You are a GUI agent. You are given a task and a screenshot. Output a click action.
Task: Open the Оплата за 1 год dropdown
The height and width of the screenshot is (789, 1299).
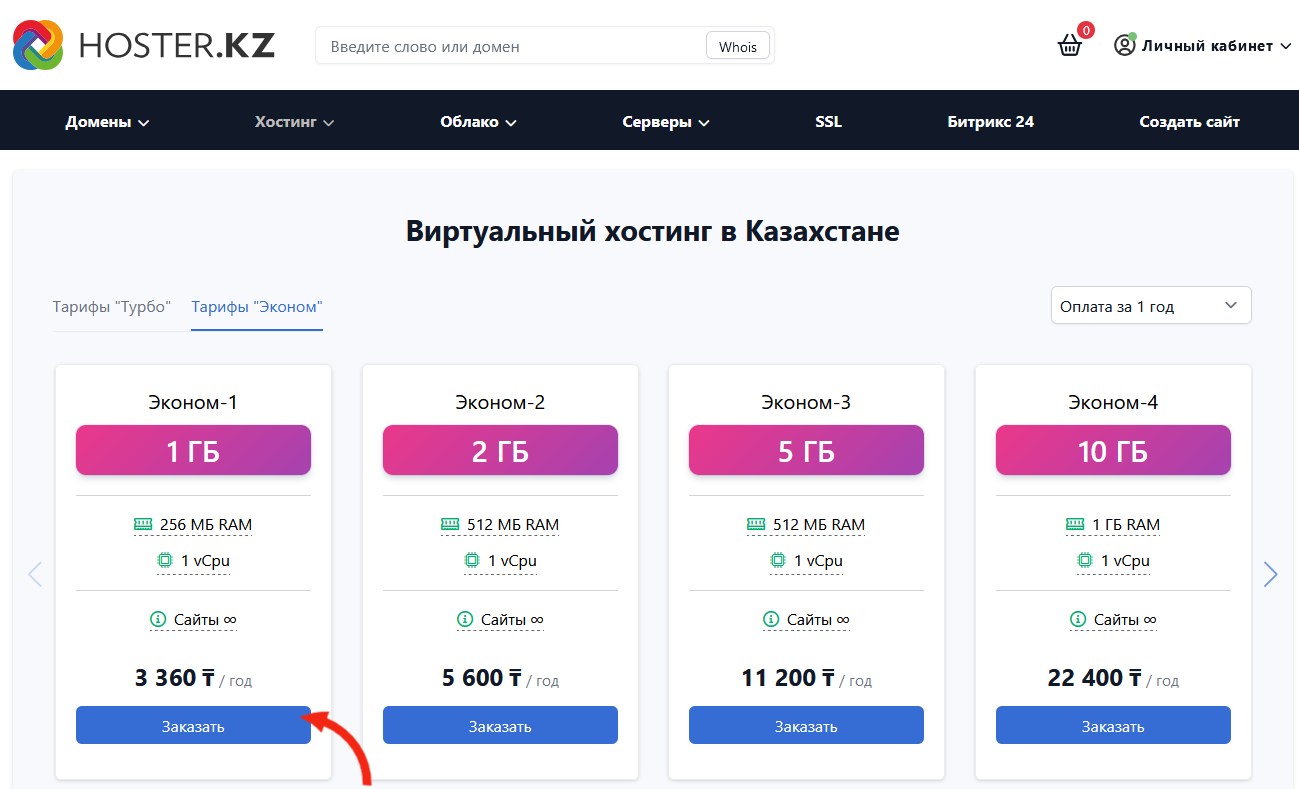coord(1151,306)
